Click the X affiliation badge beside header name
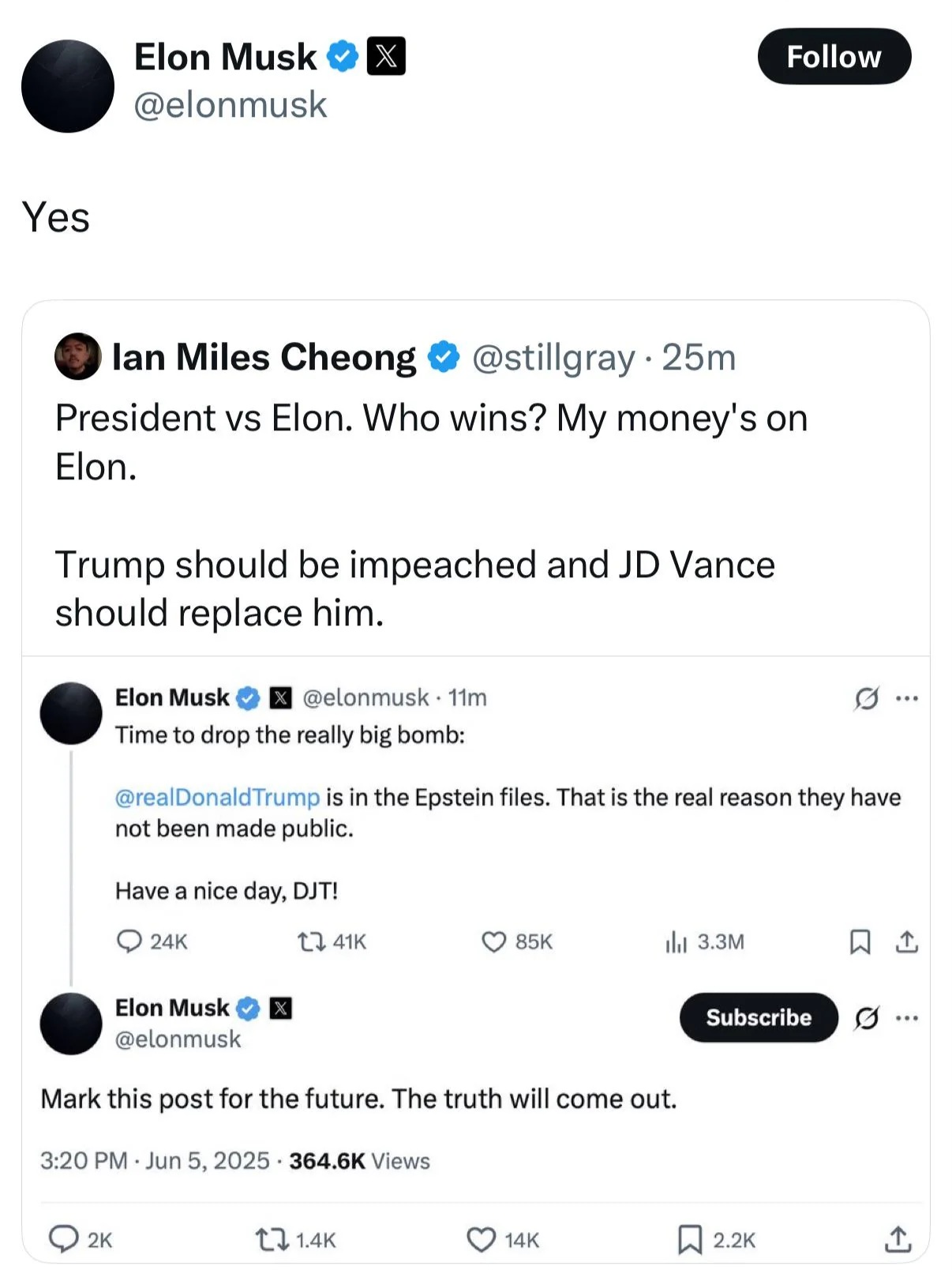952x1270 pixels. tap(387, 57)
